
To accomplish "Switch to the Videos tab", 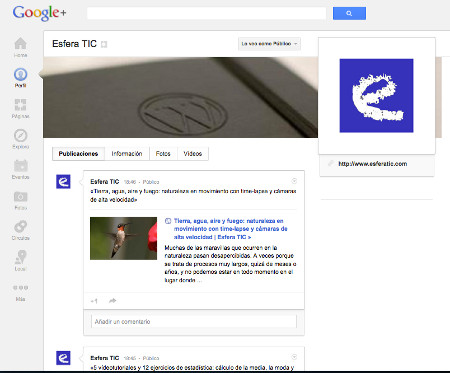I will pyautogui.click(x=193, y=154).
